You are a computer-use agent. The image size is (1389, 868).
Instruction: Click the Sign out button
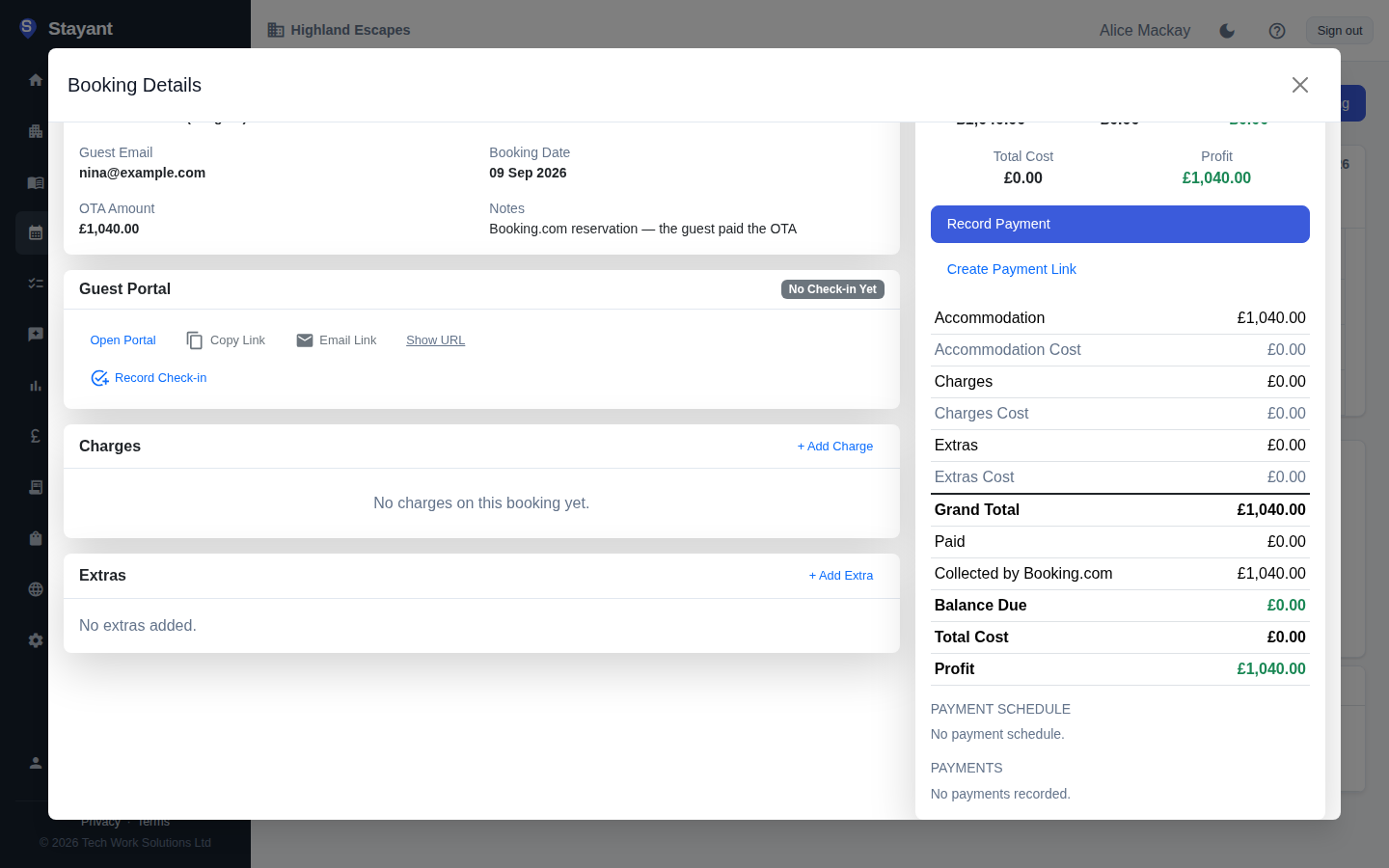(x=1340, y=31)
